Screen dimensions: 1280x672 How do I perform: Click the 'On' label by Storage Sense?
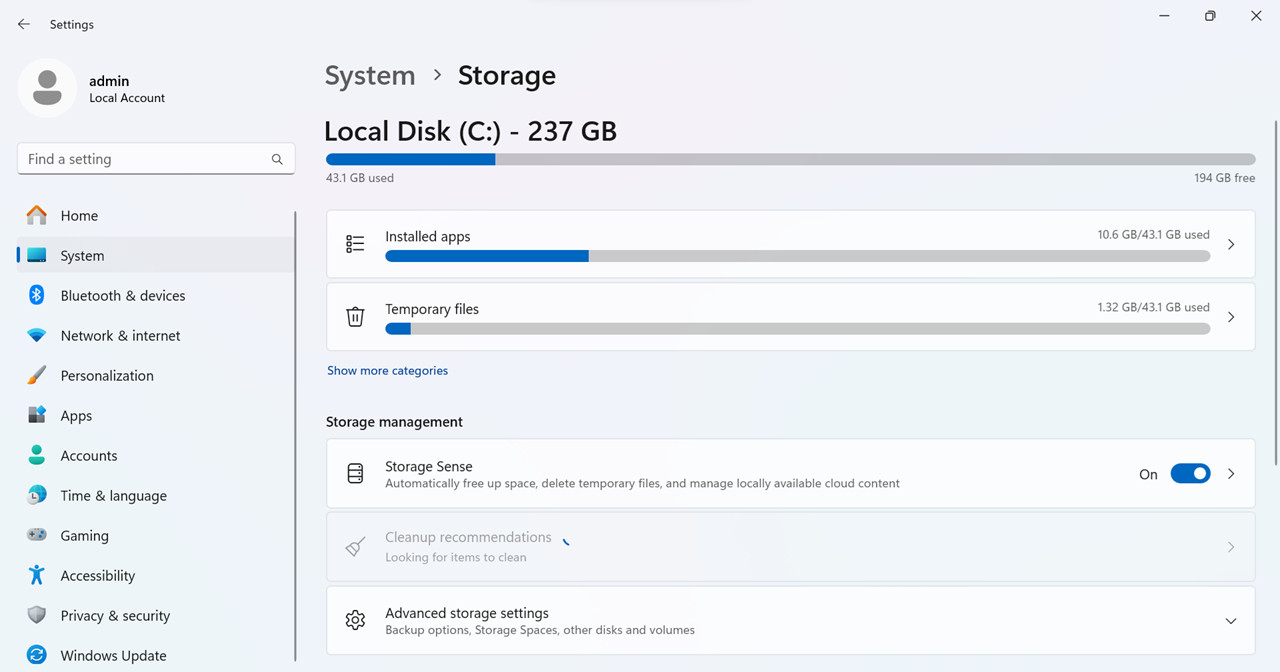coord(1148,474)
